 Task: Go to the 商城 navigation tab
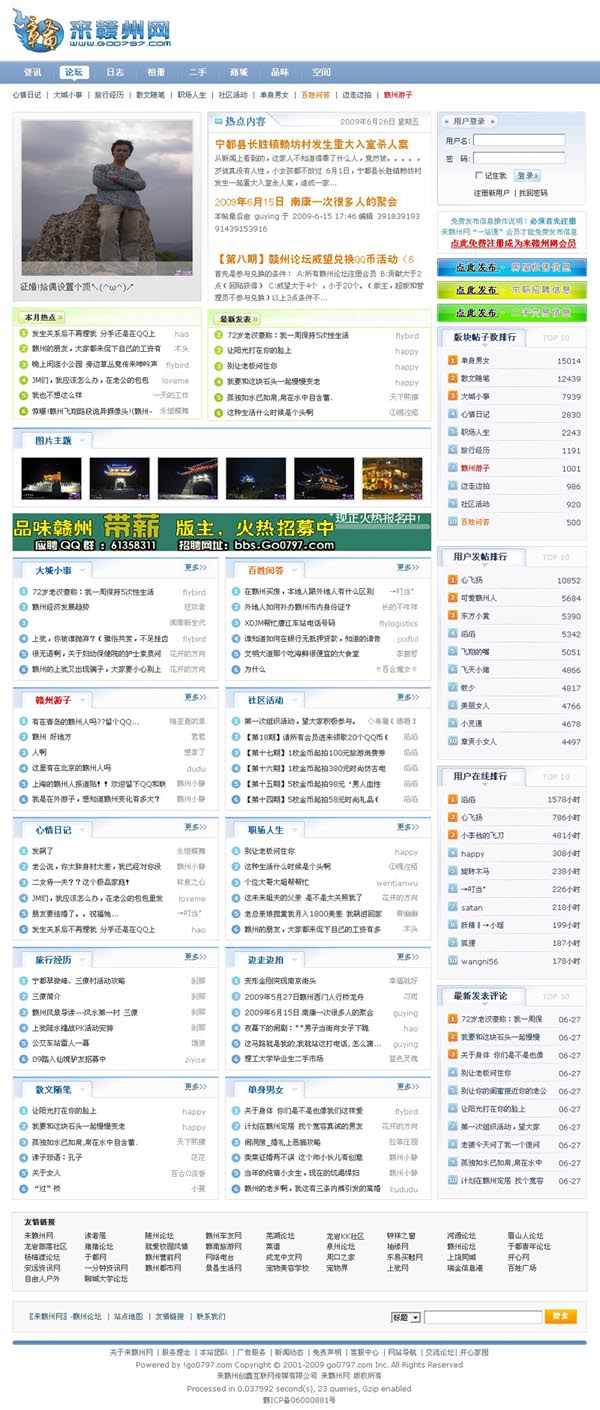pyautogui.click(x=238, y=72)
